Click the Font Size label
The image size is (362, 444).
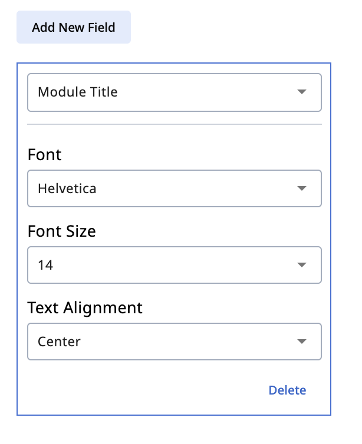point(62,231)
